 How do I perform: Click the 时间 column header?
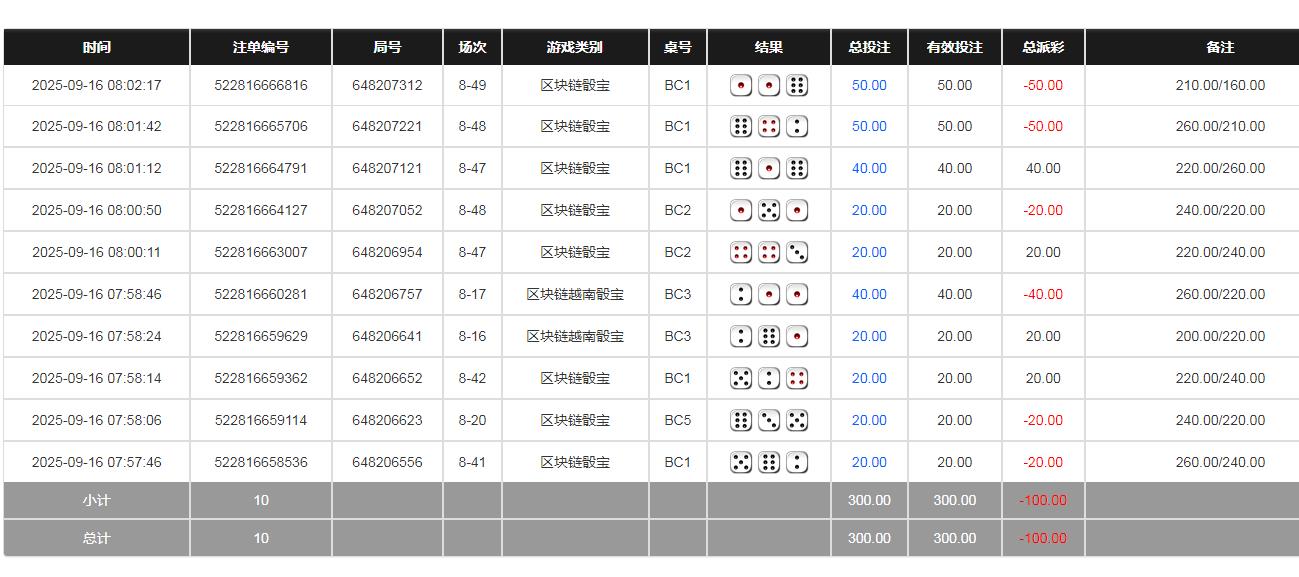[x=97, y=47]
